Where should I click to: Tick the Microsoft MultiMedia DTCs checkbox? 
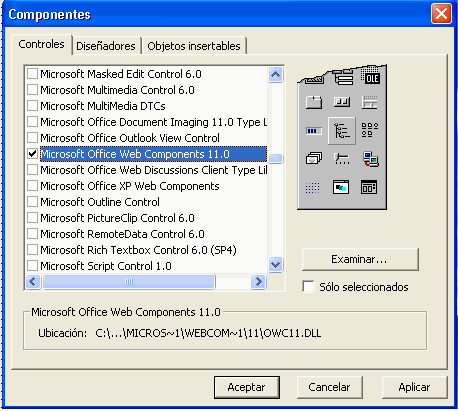tap(32, 106)
